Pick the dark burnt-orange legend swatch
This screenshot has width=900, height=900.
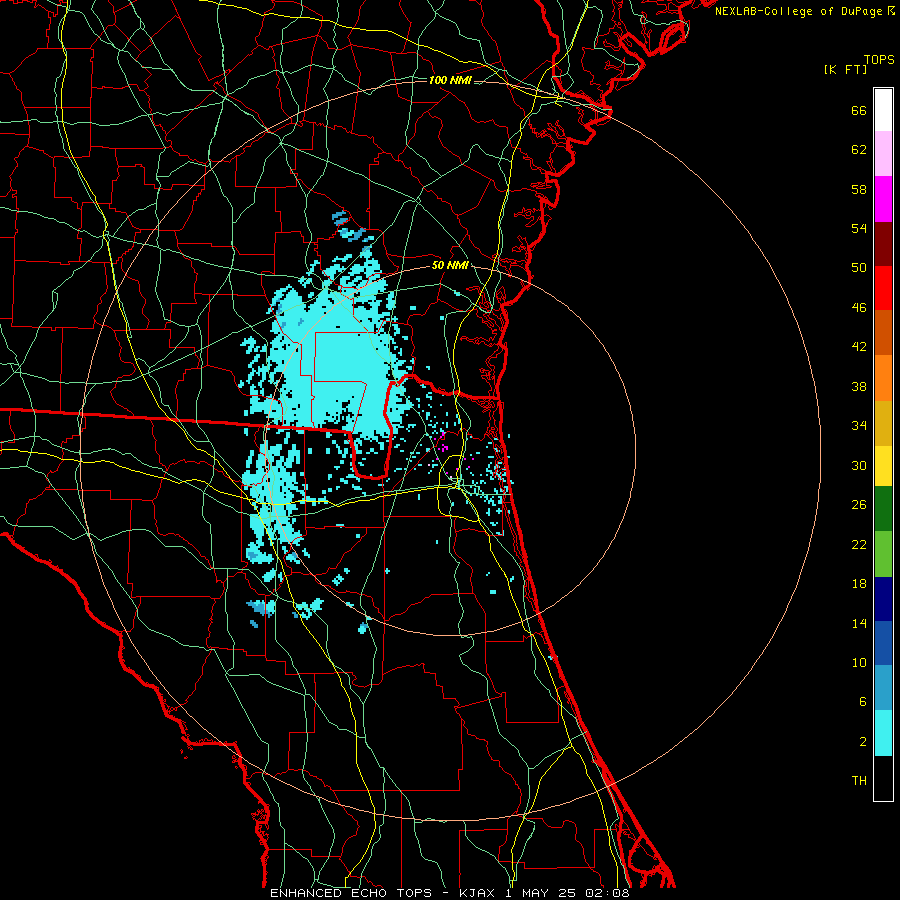coord(883,332)
